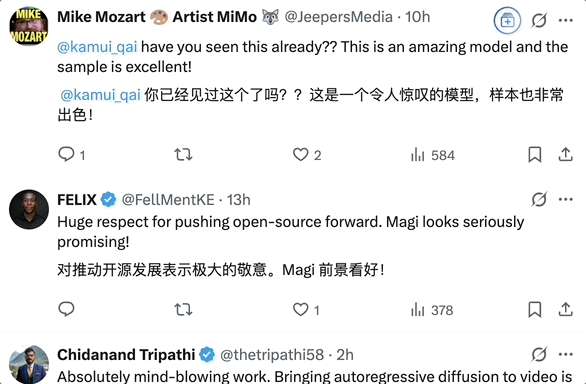Open more options for Chidanand Tripathi's tweet
Image resolution: width=586 pixels, height=384 pixels.
566,354
